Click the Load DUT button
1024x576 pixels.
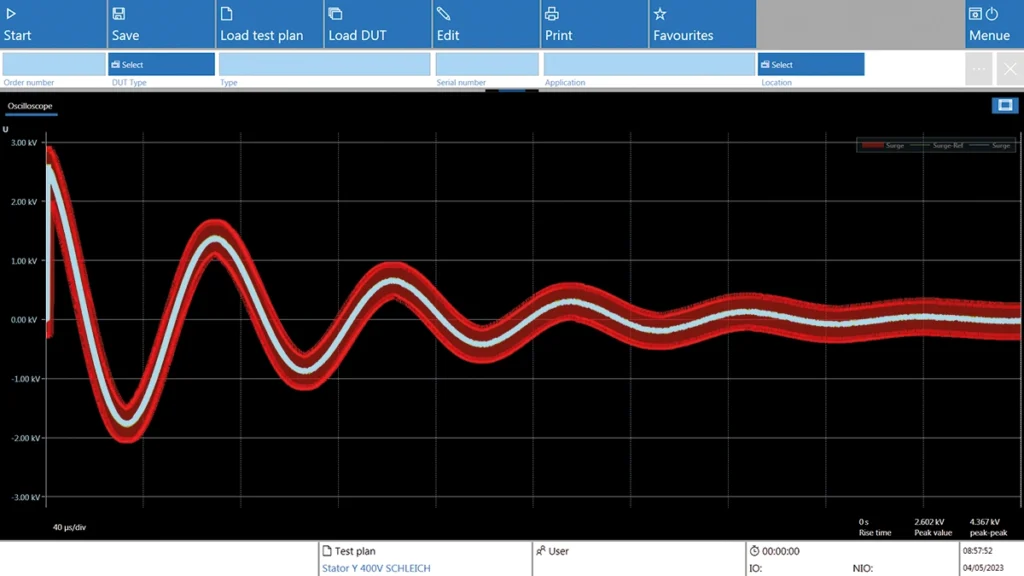pos(377,24)
